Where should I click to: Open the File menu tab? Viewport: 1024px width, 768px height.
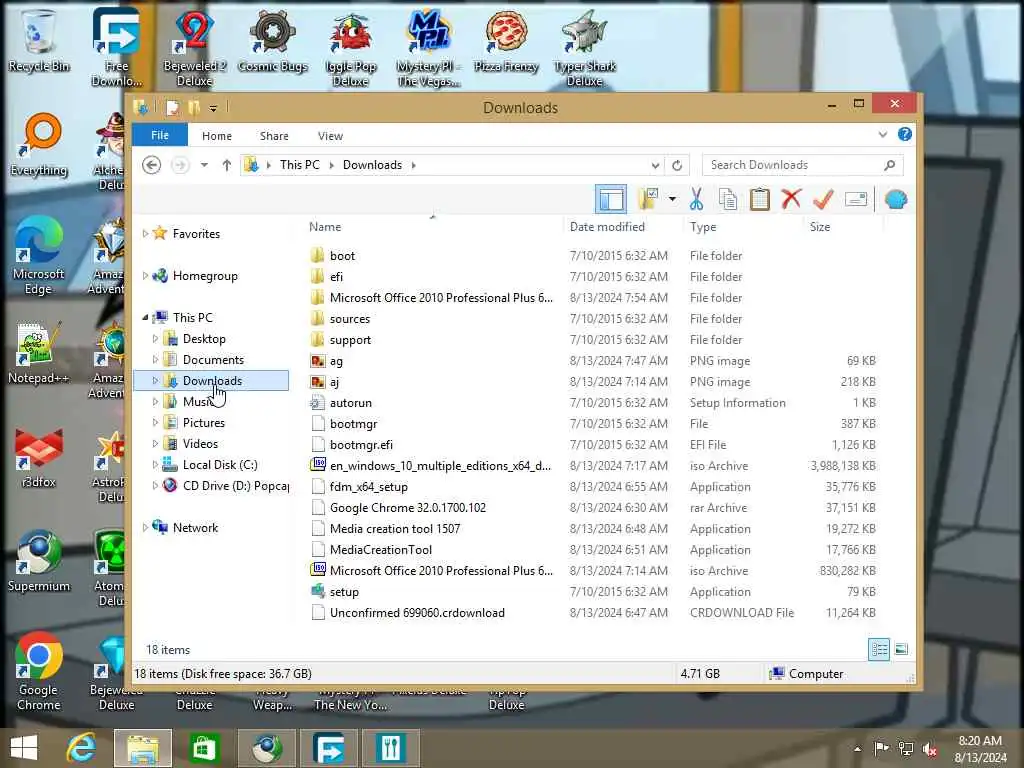tap(160, 135)
